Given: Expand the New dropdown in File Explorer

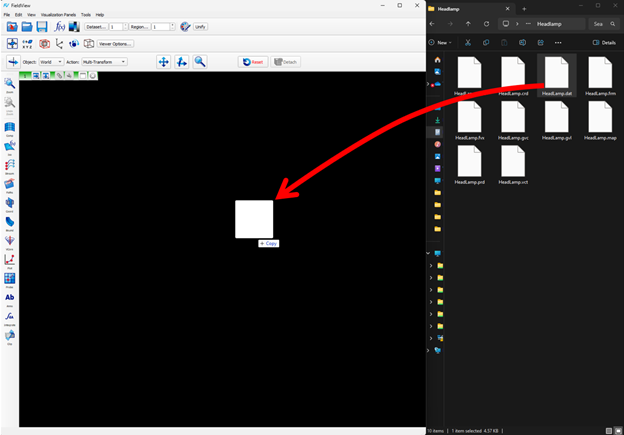Looking at the screenshot, I should (442, 43).
